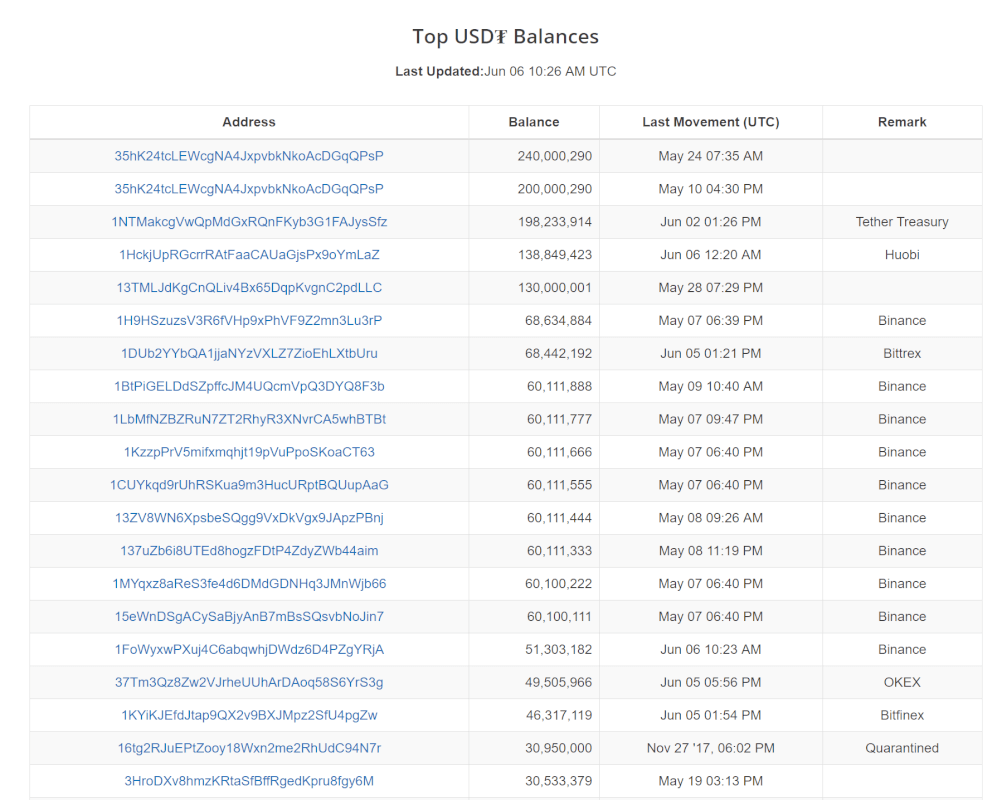Open address 13TMLJdKgCnQLiv4Bx65DqpKvgnC2pdLLC

(249, 288)
